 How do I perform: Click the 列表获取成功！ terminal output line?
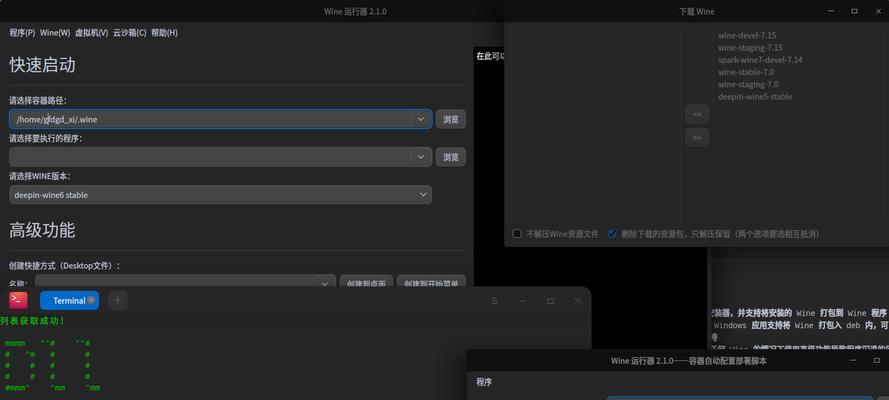pos(32,321)
